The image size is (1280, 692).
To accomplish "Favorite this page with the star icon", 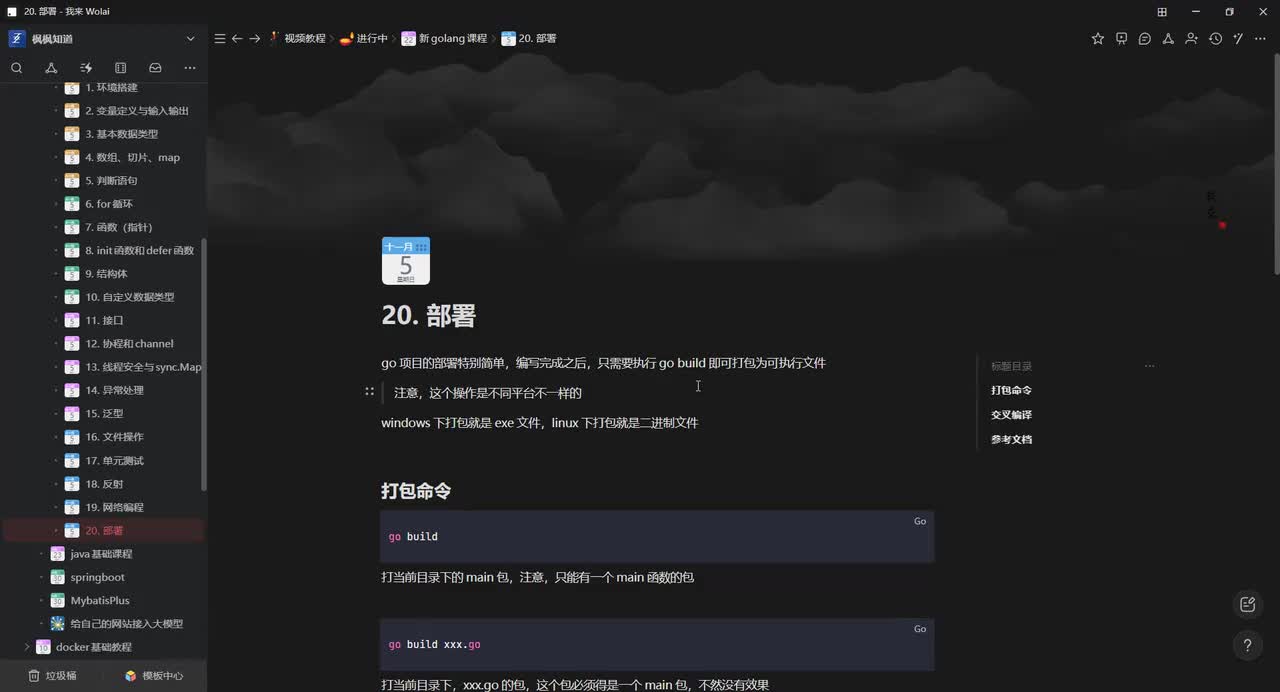I will coord(1098,38).
